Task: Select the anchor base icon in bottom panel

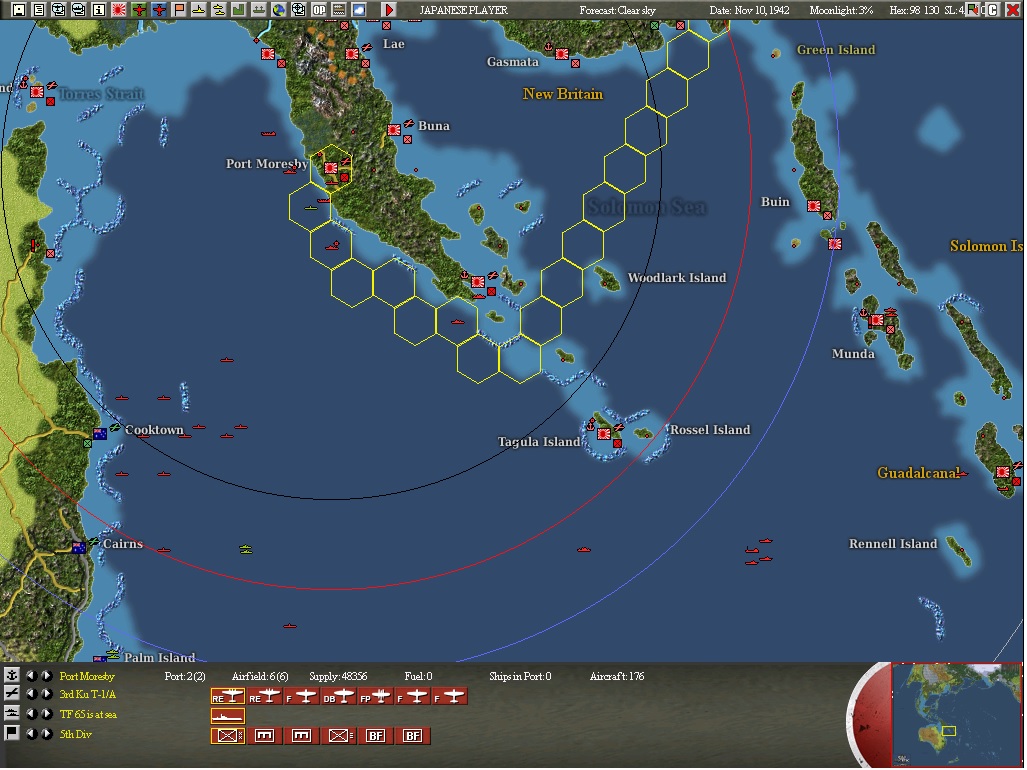Action: (x=11, y=674)
